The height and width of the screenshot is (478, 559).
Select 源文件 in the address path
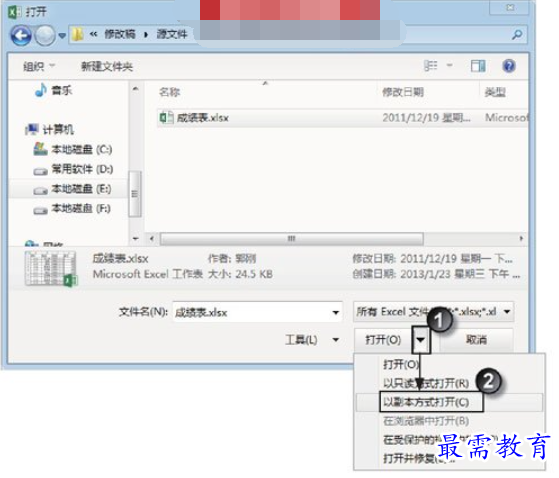click(172, 34)
